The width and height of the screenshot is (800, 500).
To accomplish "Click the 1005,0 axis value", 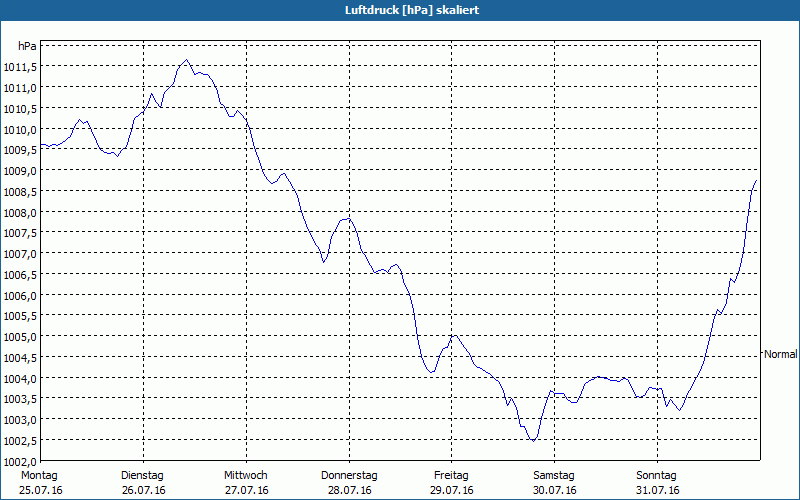I will (20, 337).
